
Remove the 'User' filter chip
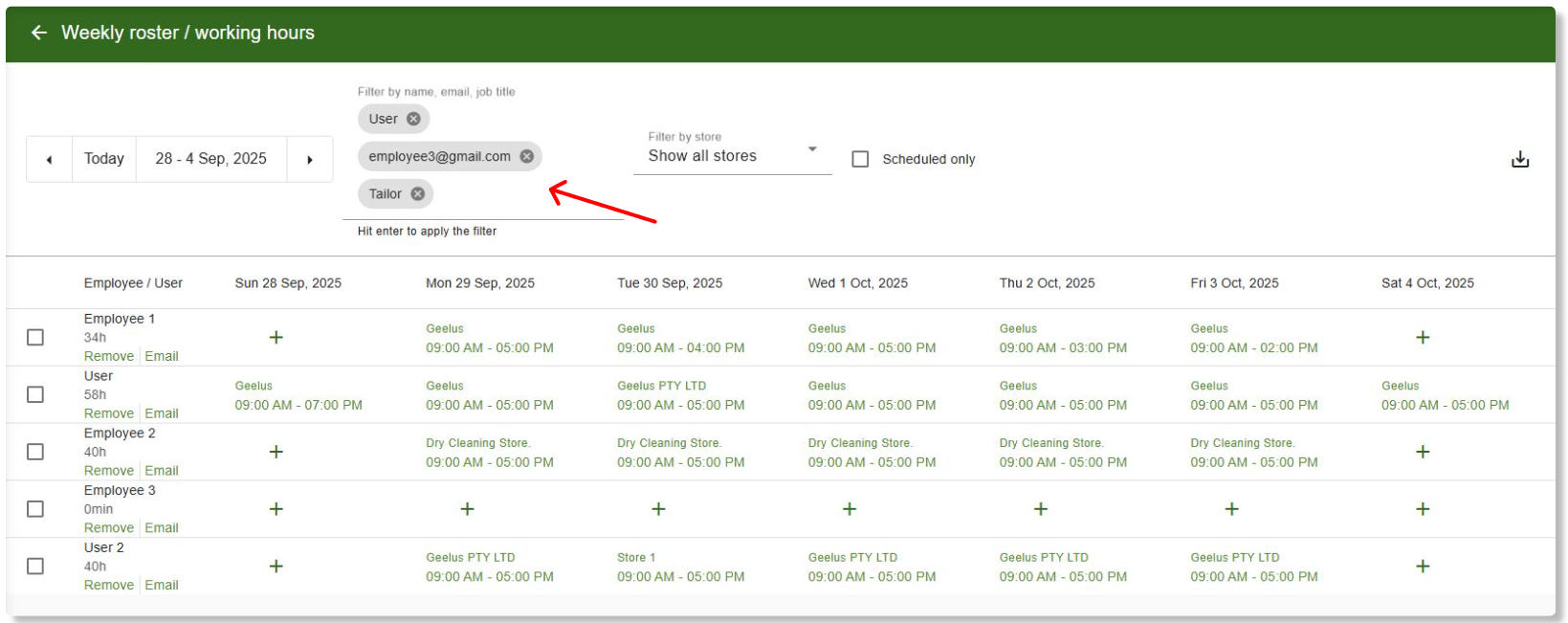(413, 119)
